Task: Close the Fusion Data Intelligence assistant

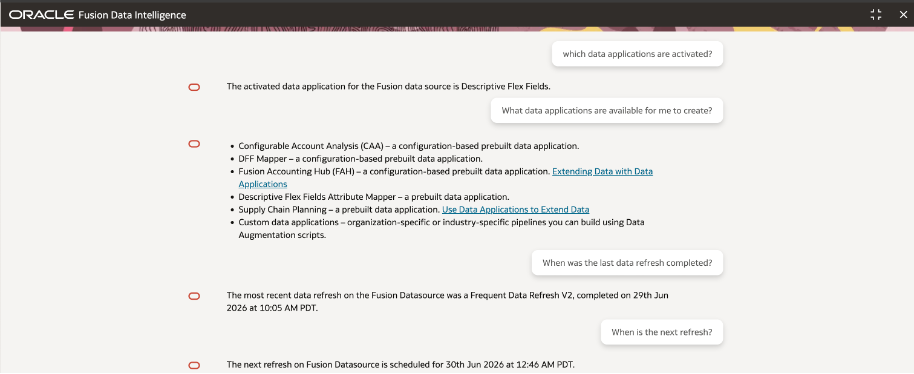Action: coord(903,15)
